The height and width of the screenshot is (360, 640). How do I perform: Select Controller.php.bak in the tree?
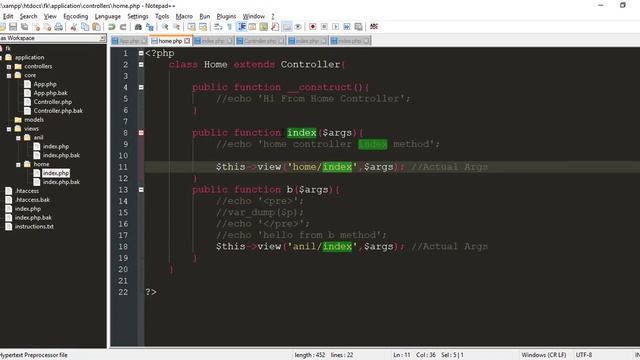click(58, 111)
